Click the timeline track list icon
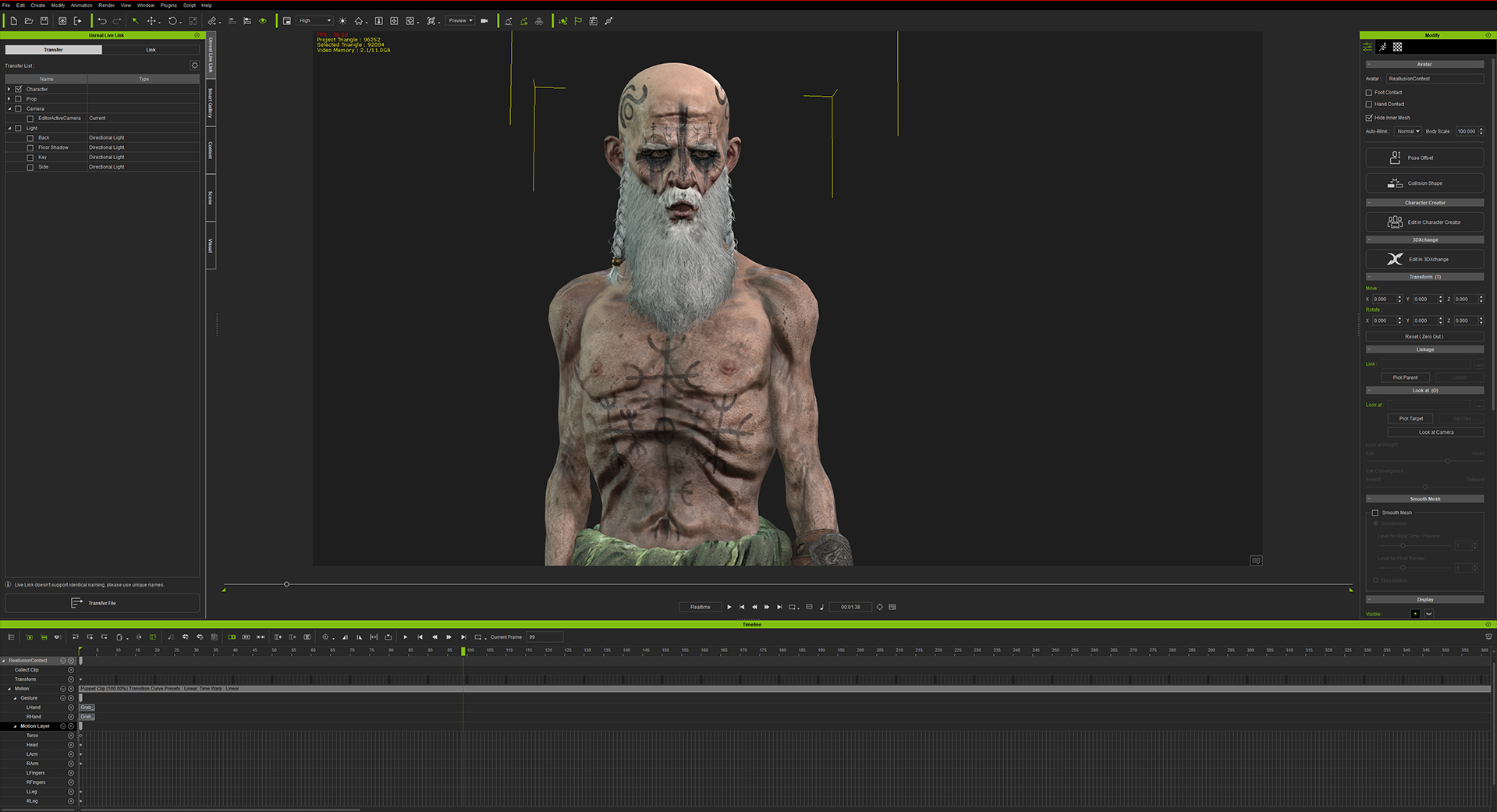Screen dimensions: 1497x812 pyautogui.click(x=11, y=637)
